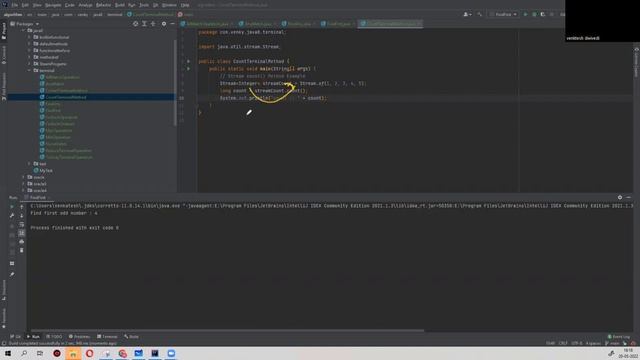Open IntelliJ IDEA from the taskbar

tap(155, 353)
